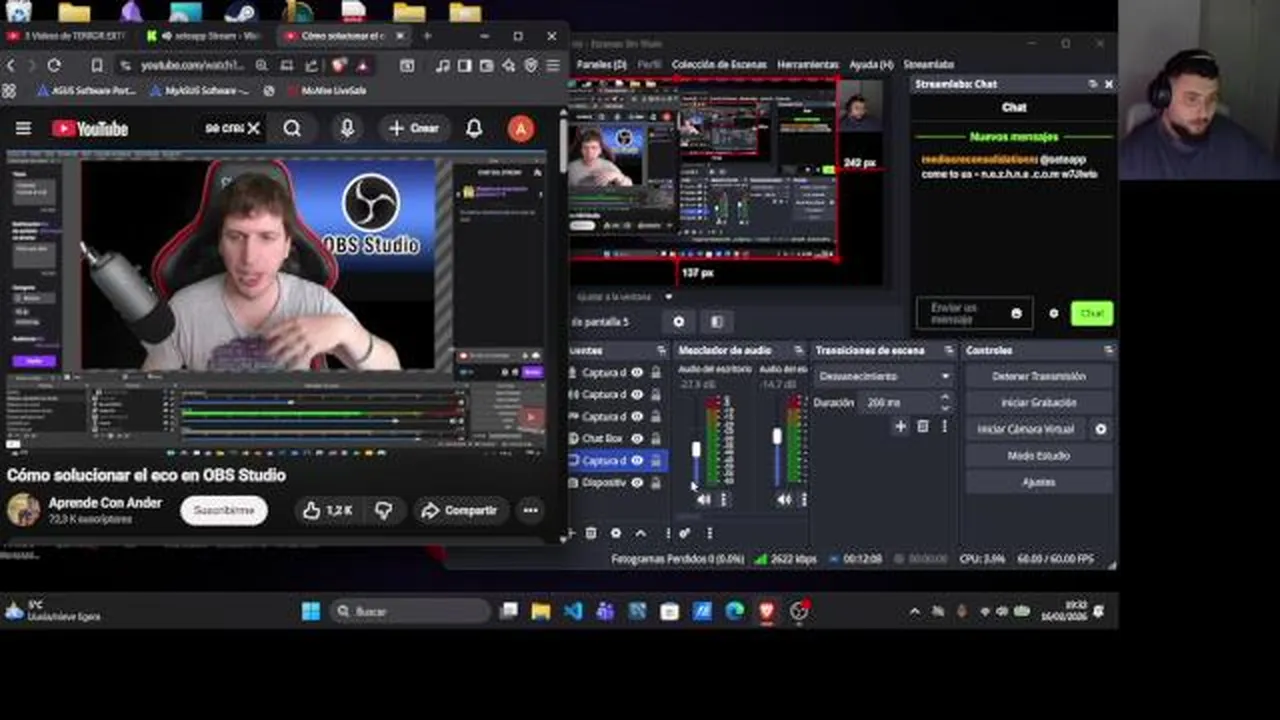
Task: Bookmark this page in browser toolbar
Action: (x=97, y=65)
